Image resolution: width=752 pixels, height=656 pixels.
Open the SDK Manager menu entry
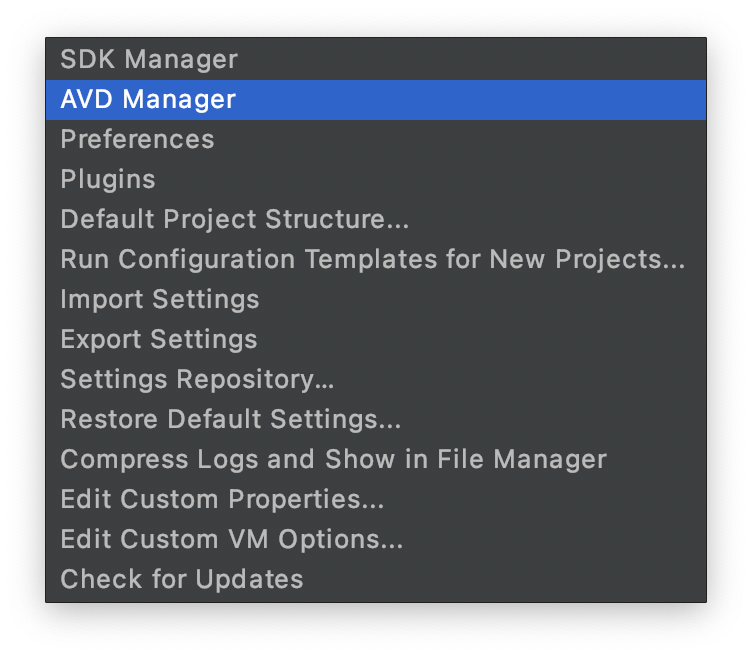(x=376, y=59)
